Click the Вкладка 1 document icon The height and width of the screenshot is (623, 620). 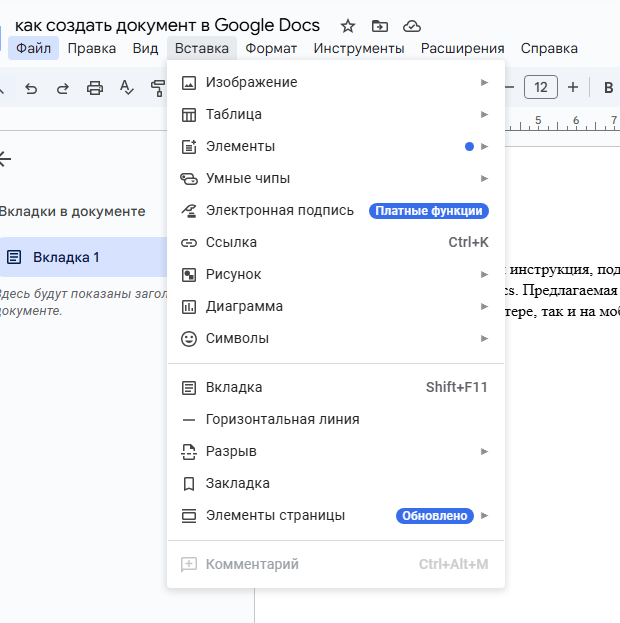[x=14, y=257]
